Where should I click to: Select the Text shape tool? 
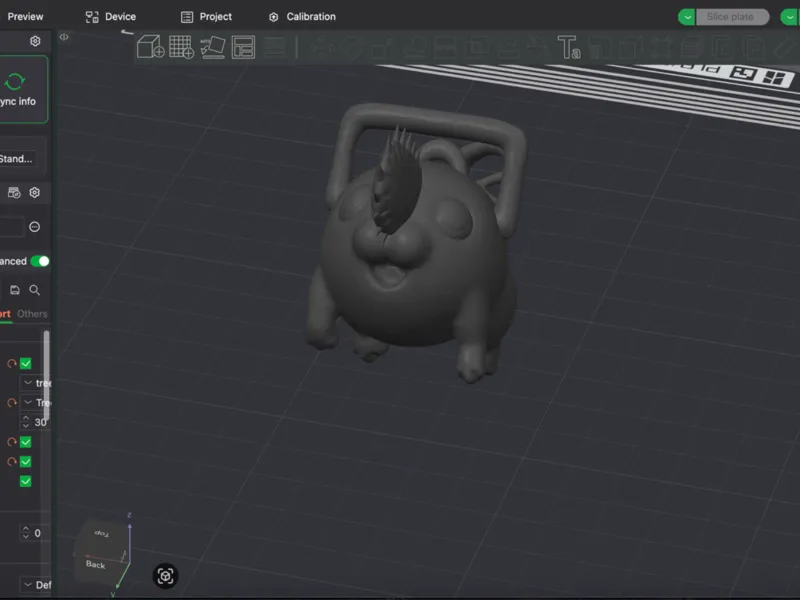point(568,47)
